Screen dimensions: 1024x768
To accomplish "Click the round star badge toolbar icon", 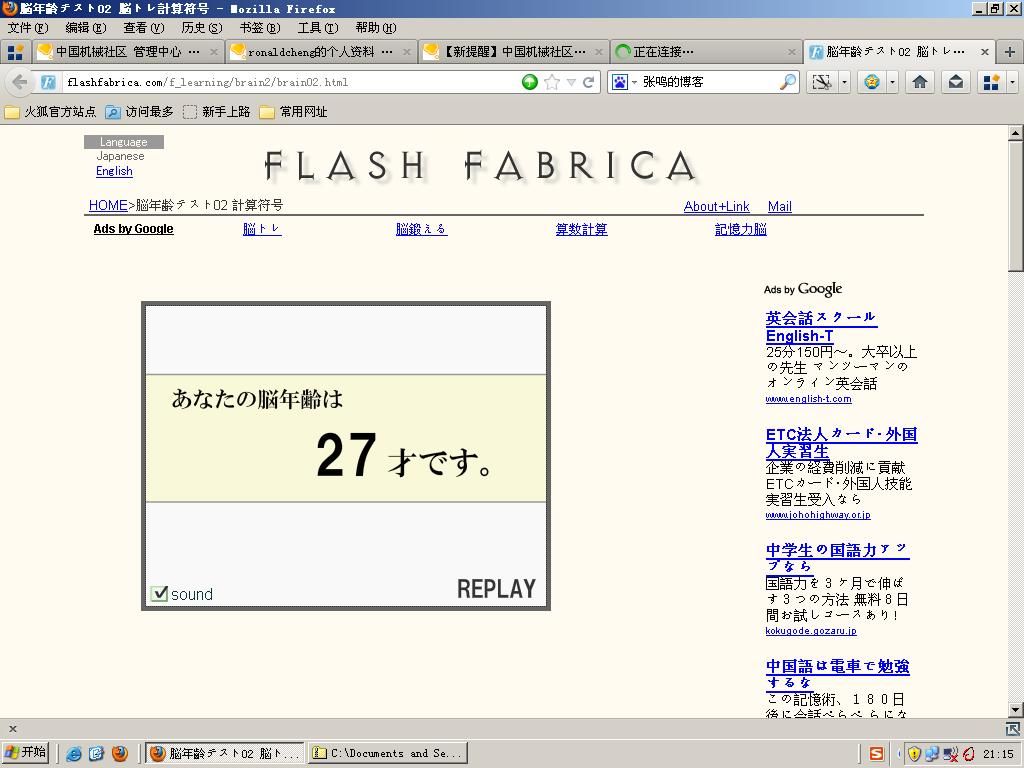I will (x=872, y=82).
